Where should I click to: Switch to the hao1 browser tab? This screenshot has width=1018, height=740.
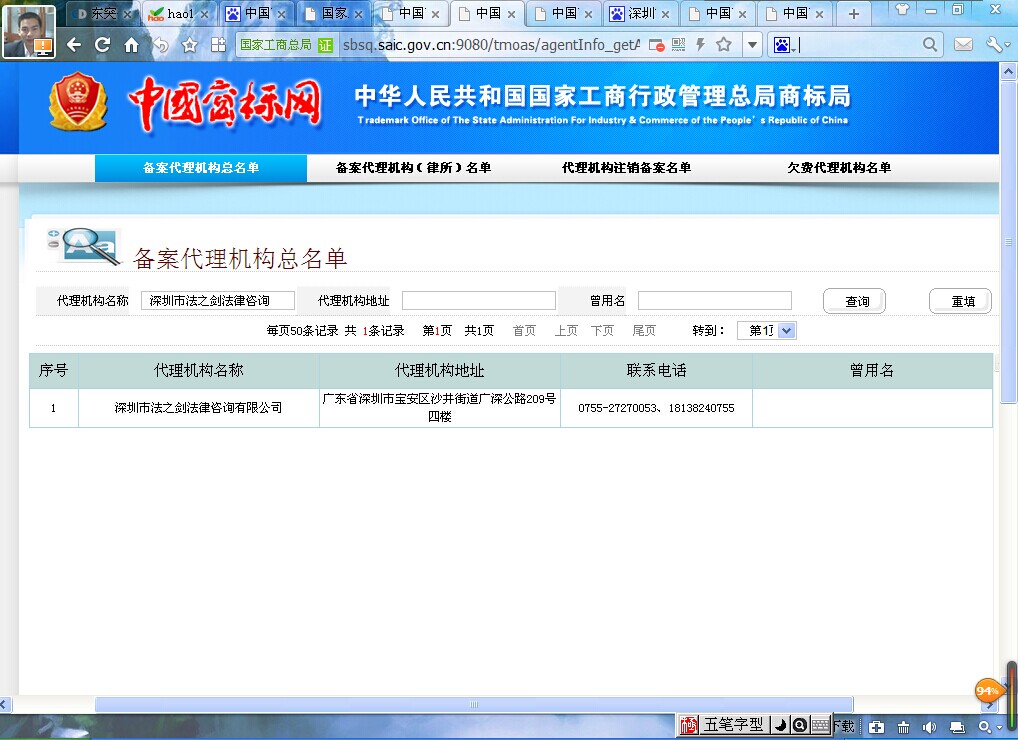[x=180, y=14]
